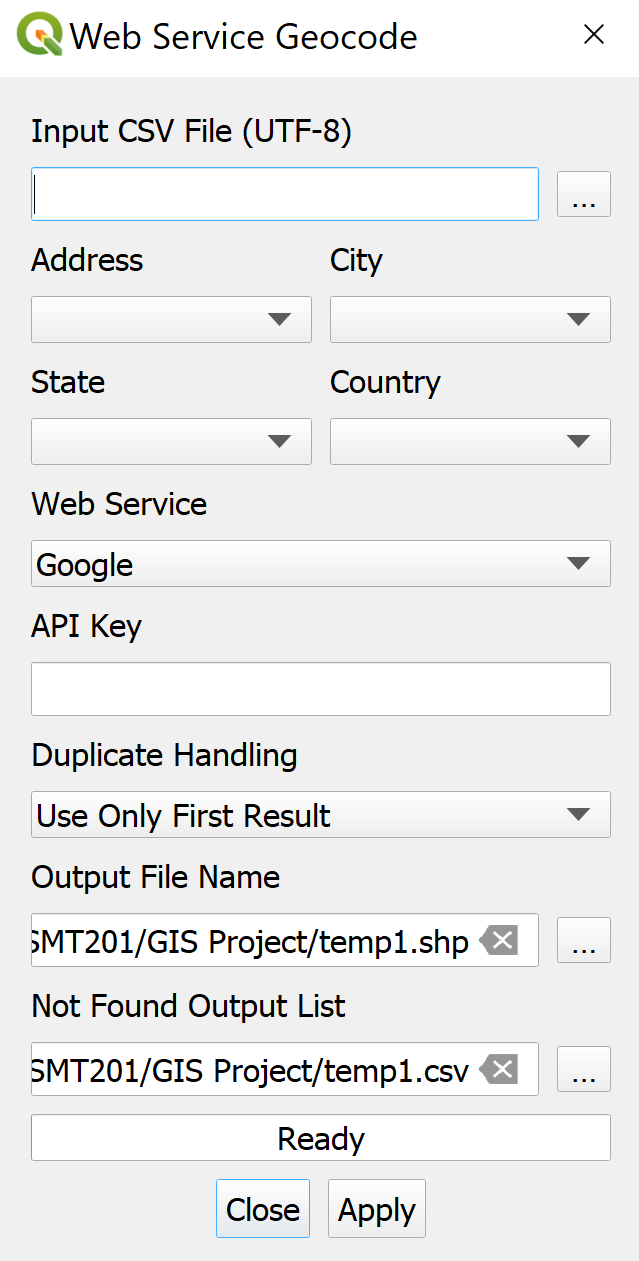
Task: Browse for input CSV file
Action: coord(583,195)
